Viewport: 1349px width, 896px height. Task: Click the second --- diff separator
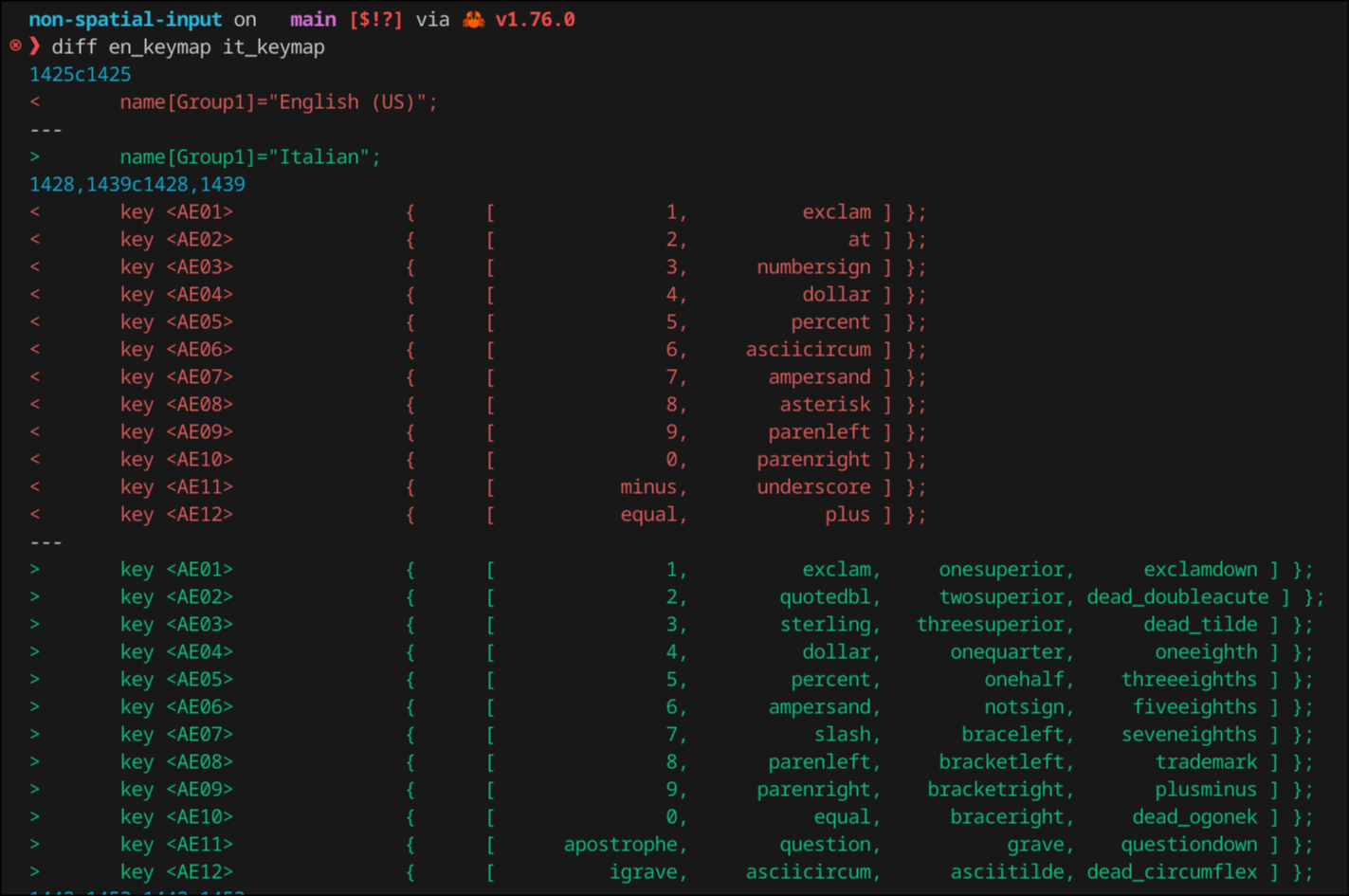pyautogui.click(x=46, y=541)
